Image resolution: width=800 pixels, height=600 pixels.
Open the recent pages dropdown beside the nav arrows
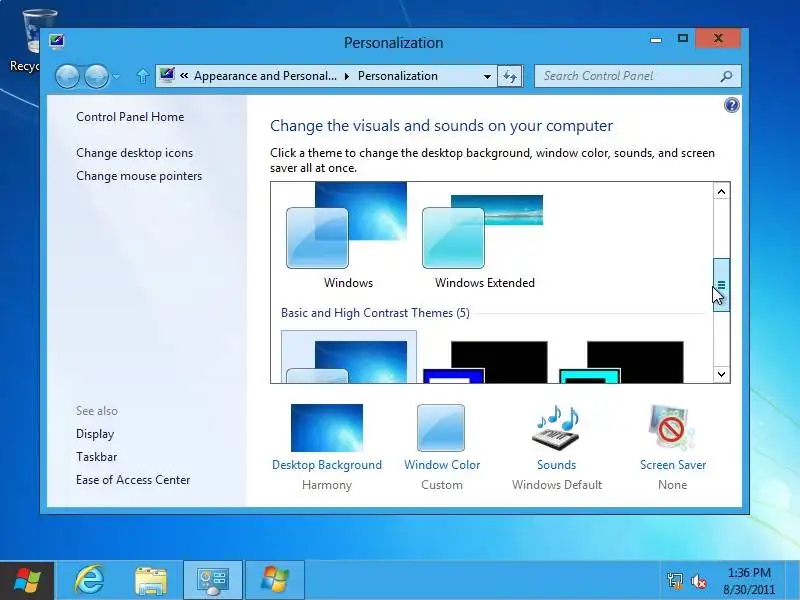[116, 77]
